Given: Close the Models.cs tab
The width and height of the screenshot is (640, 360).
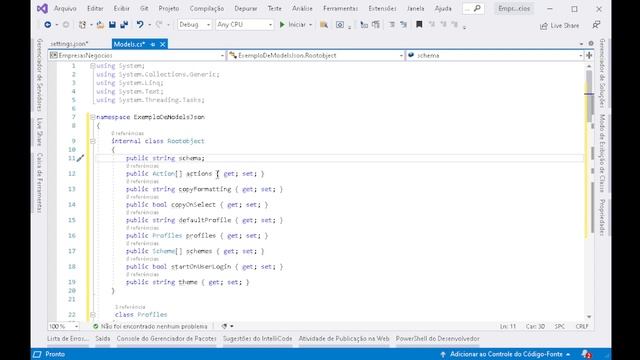Looking at the screenshot, I should (x=162, y=44).
